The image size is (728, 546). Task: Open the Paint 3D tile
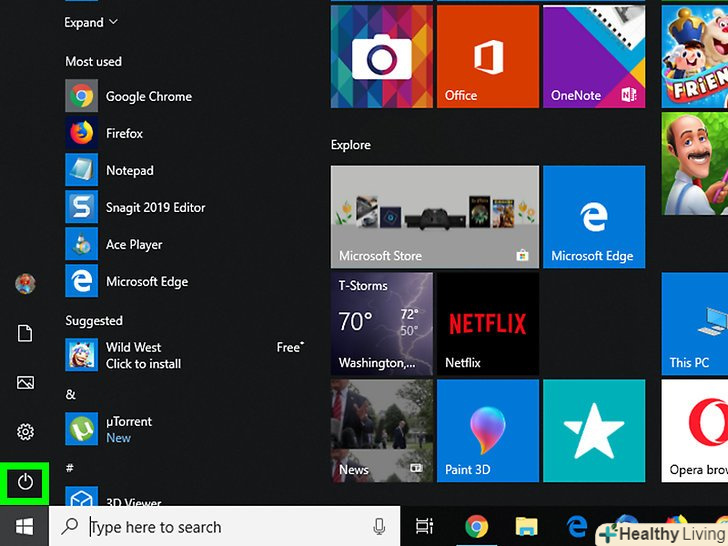pos(487,430)
